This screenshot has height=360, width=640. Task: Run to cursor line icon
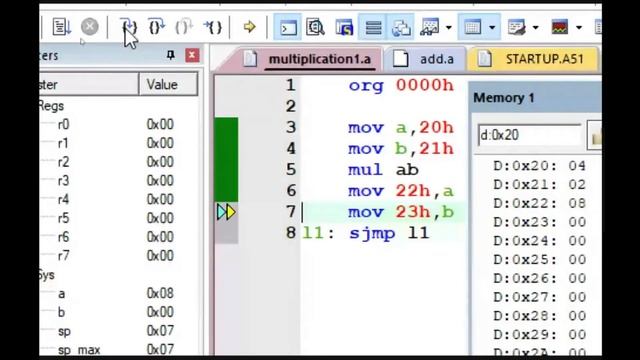click(213, 27)
